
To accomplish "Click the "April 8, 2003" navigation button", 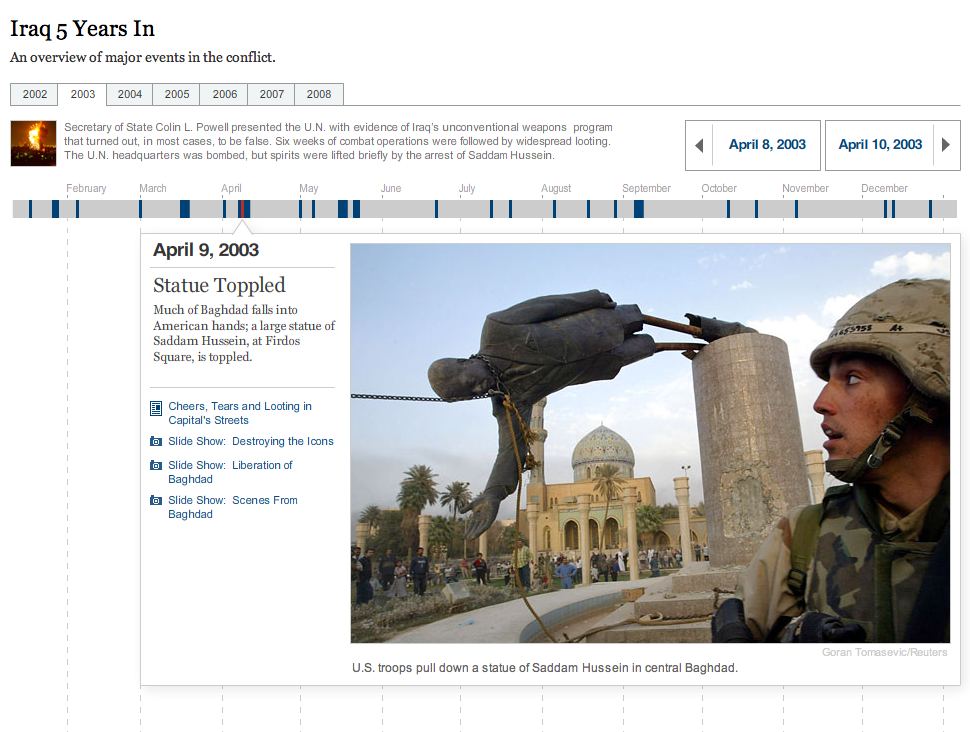I will point(768,145).
